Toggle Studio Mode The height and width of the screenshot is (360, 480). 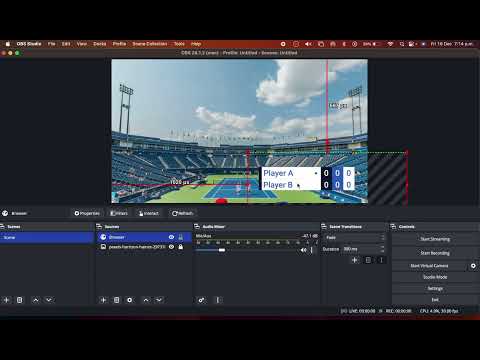coord(435,277)
